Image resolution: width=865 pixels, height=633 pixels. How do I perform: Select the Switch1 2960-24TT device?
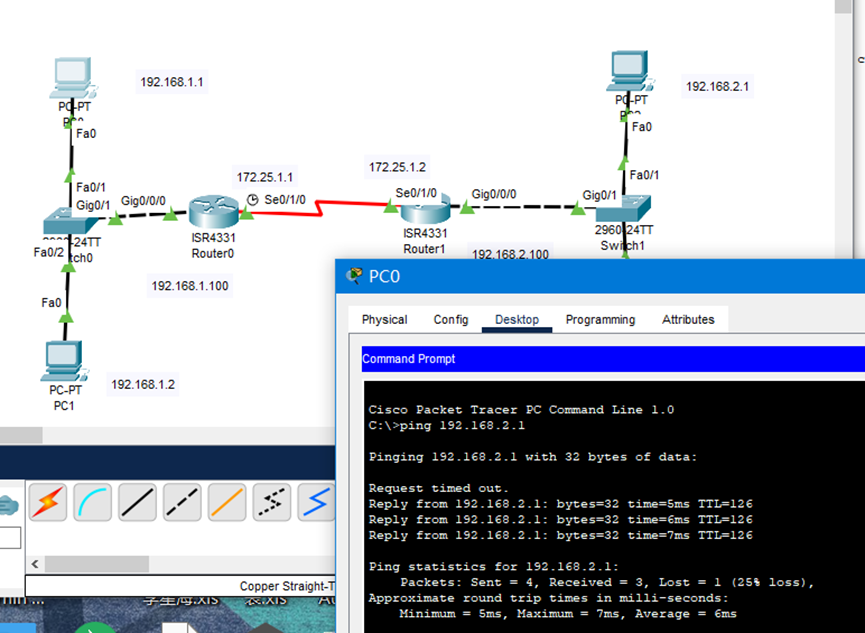(623, 209)
